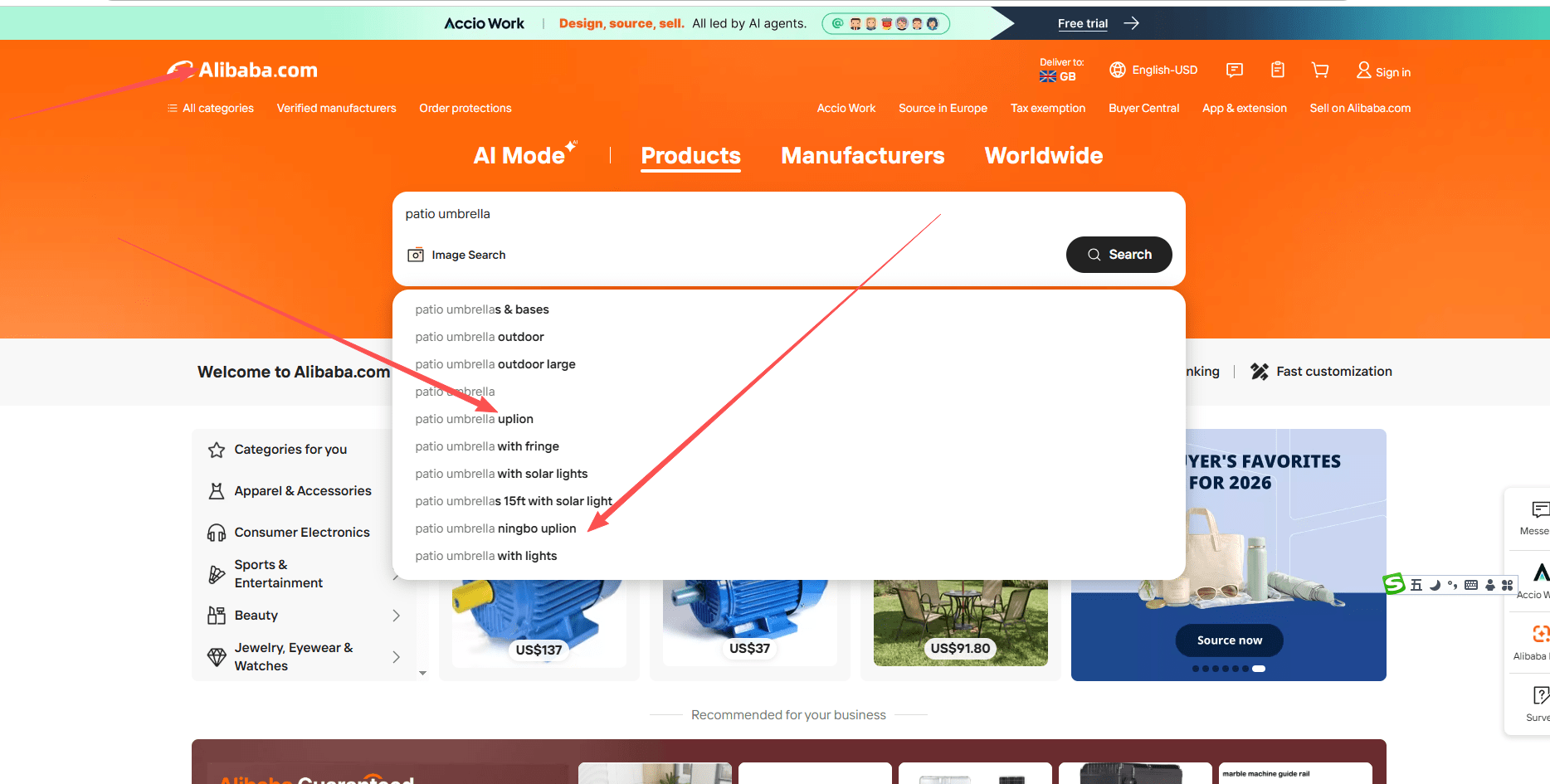This screenshot has height=784, width=1550.
Task: Open the Free trial link
Action: pyautogui.click(x=1082, y=23)
